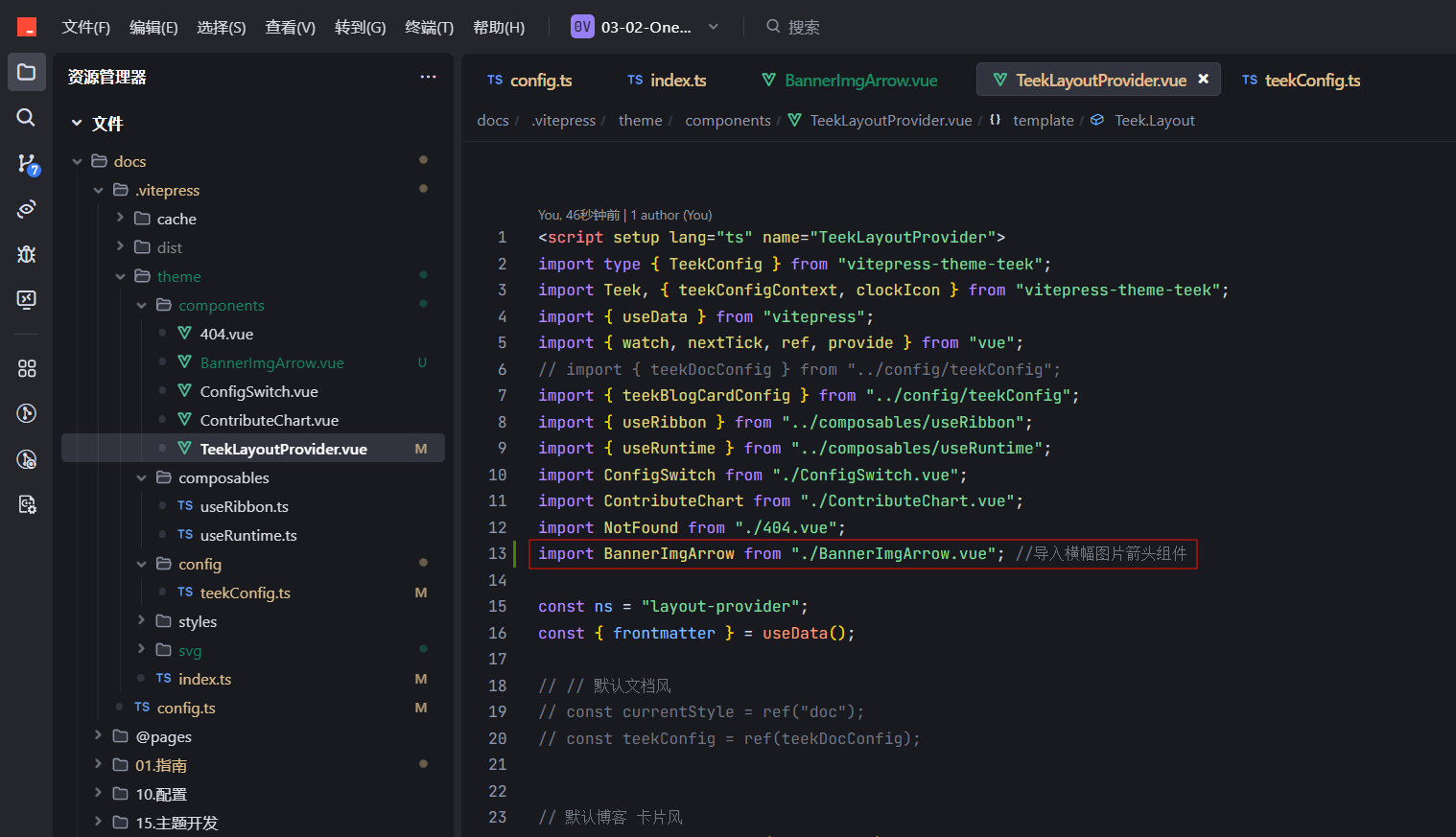Expand the svg folder
The width and height of the screenshot is (1456, 837).
coord(141,650)
